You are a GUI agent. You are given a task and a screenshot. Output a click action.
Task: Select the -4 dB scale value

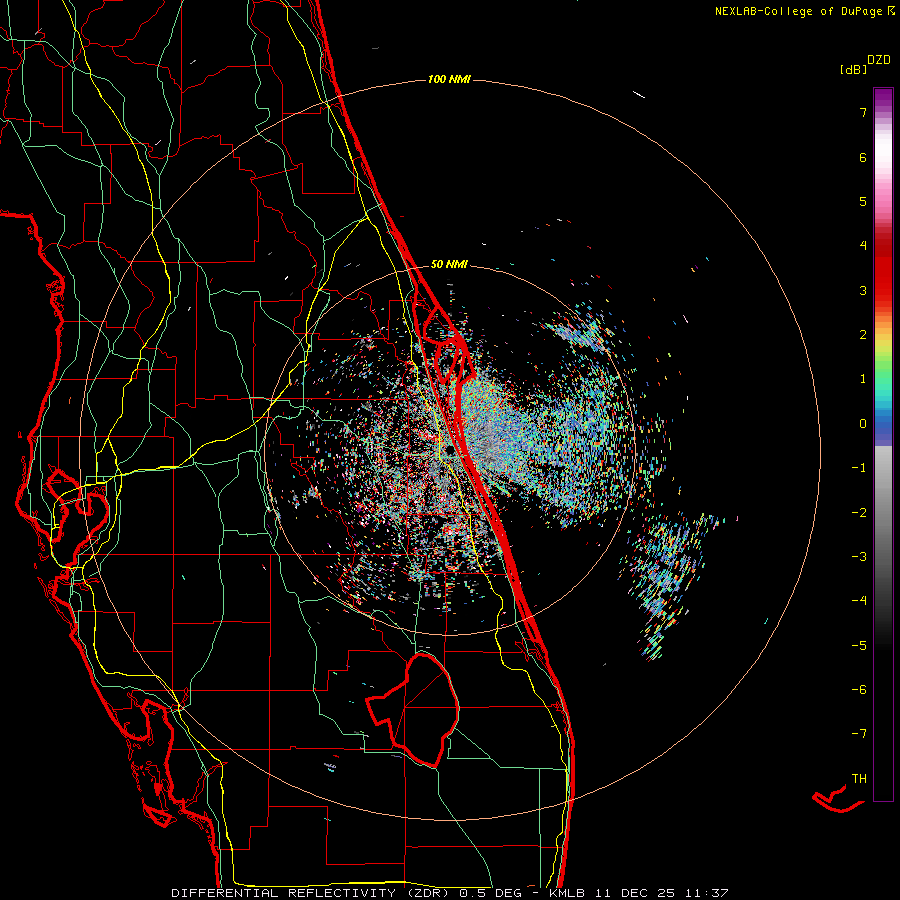pos(859,600)
